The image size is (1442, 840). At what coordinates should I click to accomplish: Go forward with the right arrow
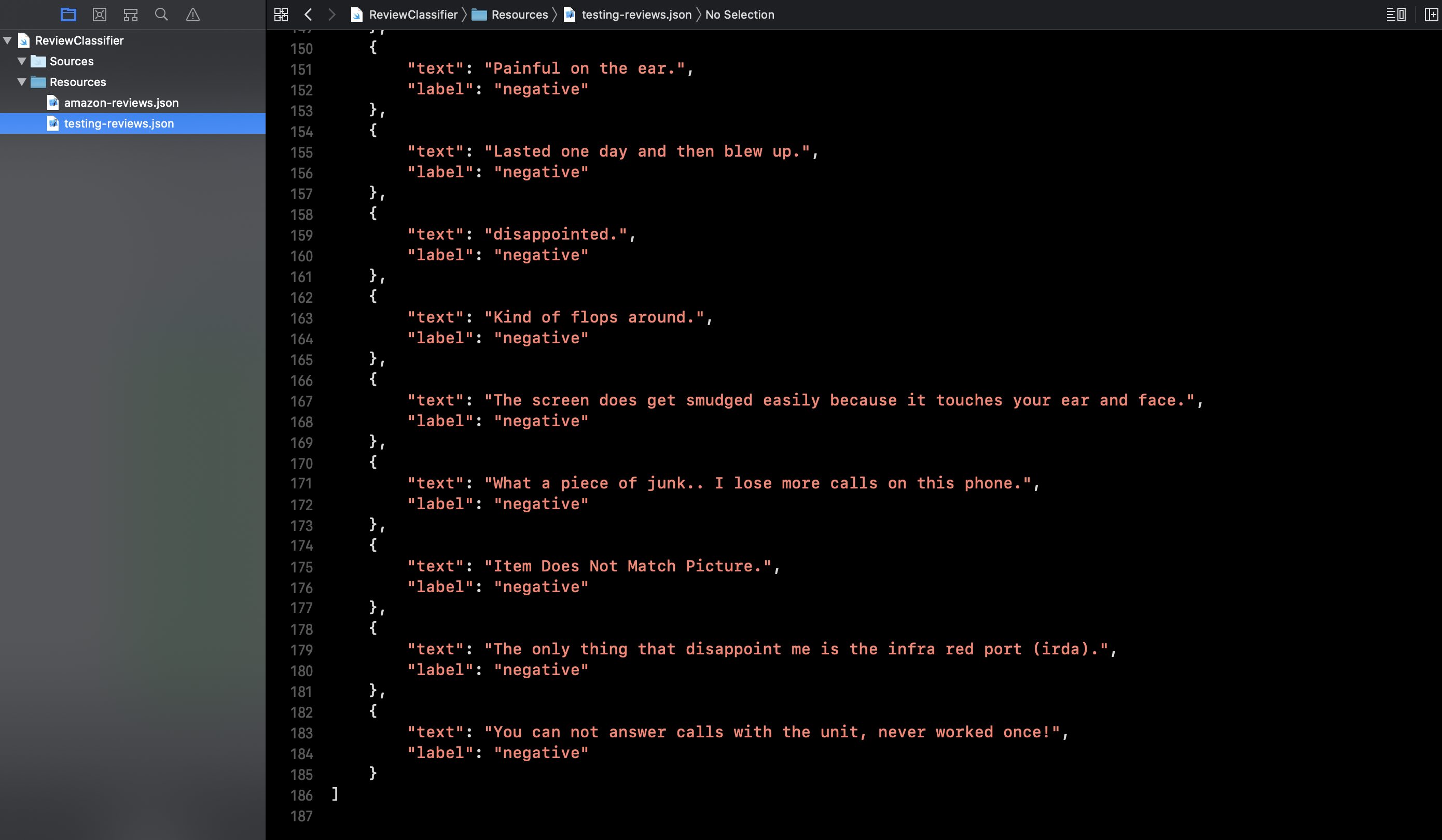pyautogui.click(x=332, y=15)
